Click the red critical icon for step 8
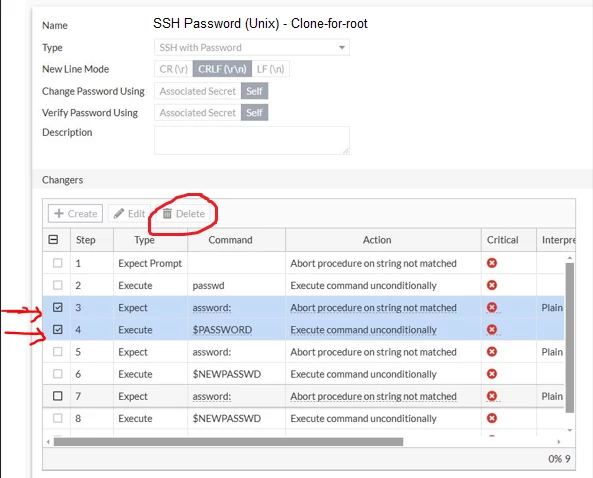The image size is (593, 478). pyautogui.click(x=492, y=418)
